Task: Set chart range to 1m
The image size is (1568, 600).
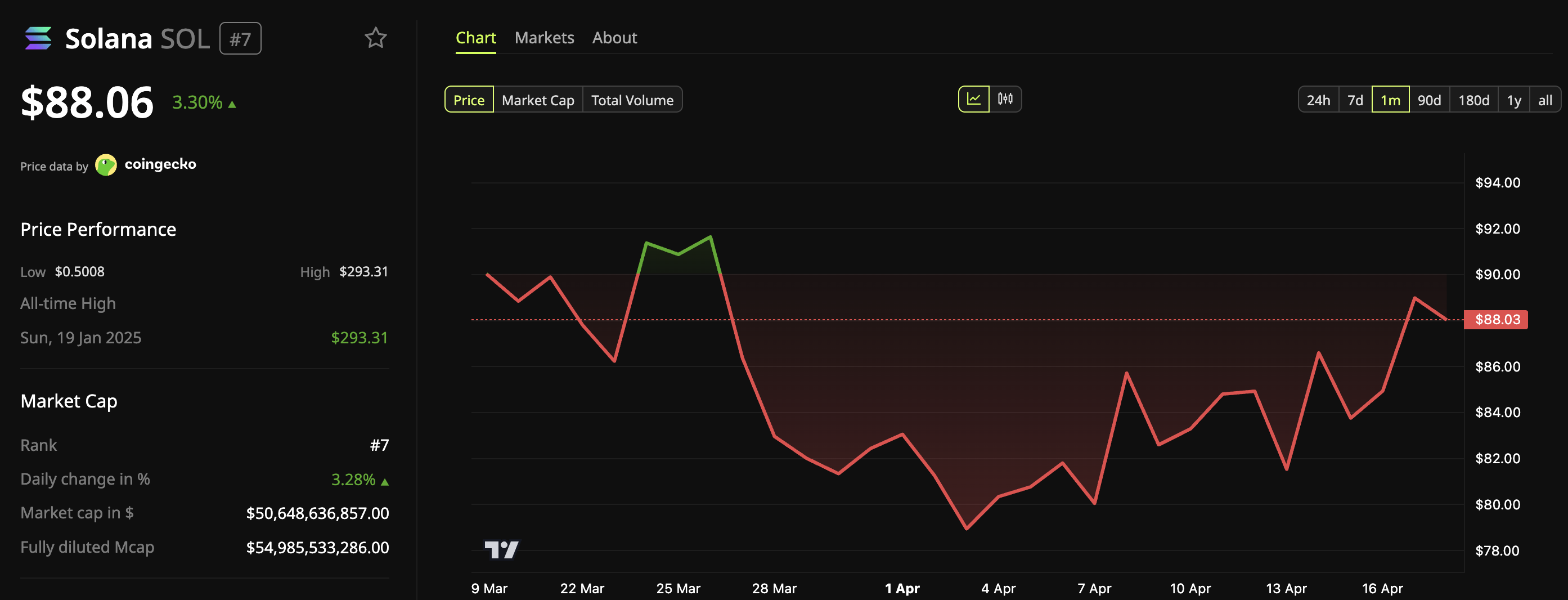Action: [x=1390, y=100]
